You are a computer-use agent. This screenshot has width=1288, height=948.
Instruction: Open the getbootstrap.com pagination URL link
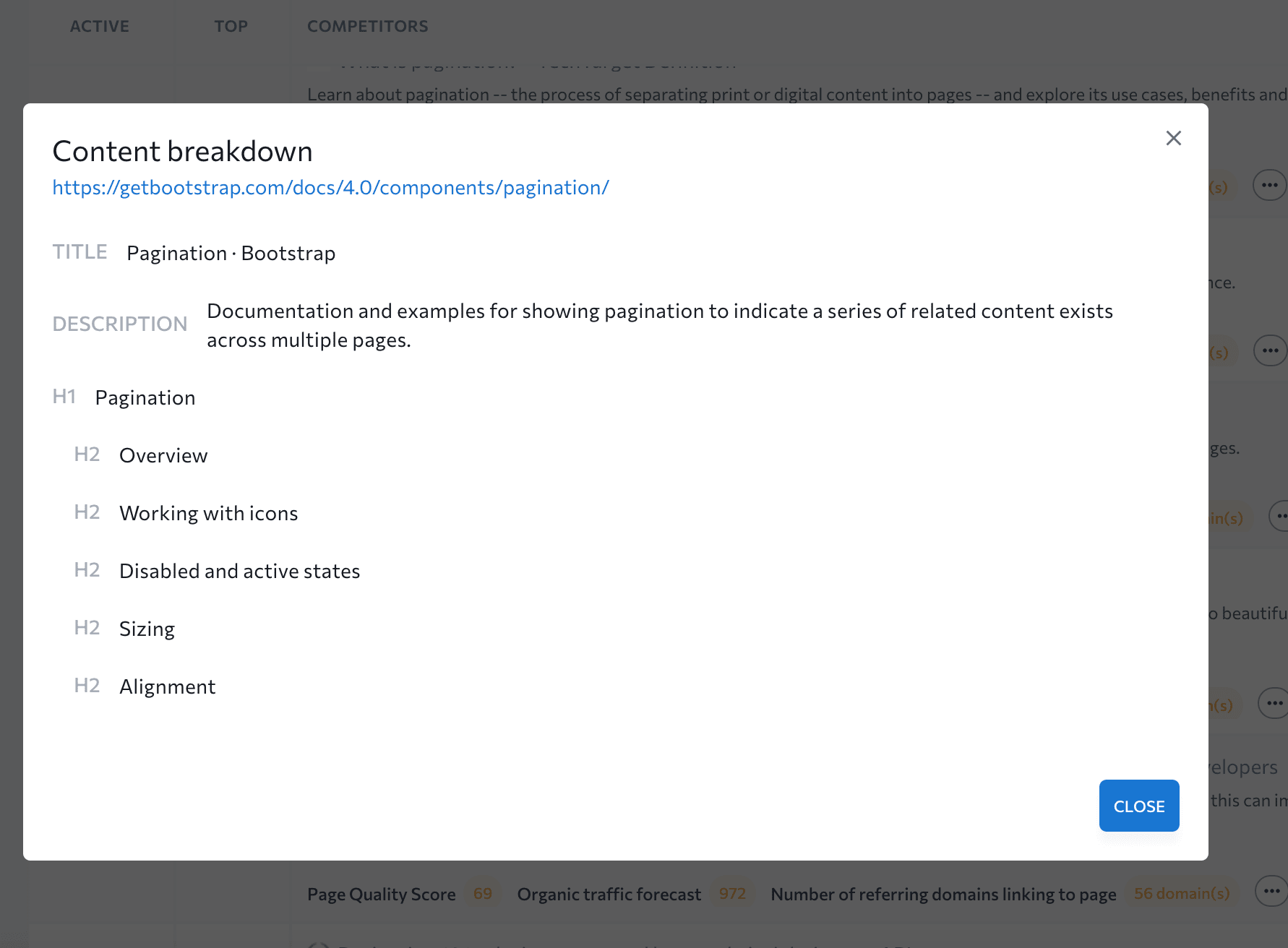(330, 188)
